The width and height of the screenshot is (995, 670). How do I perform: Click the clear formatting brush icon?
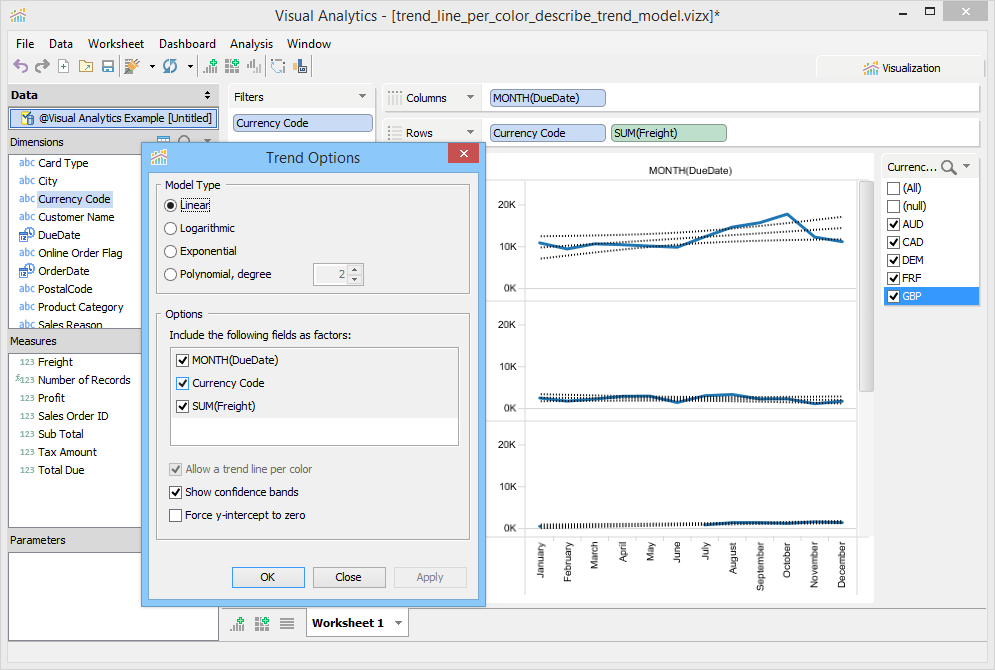[x=132, y=66]
